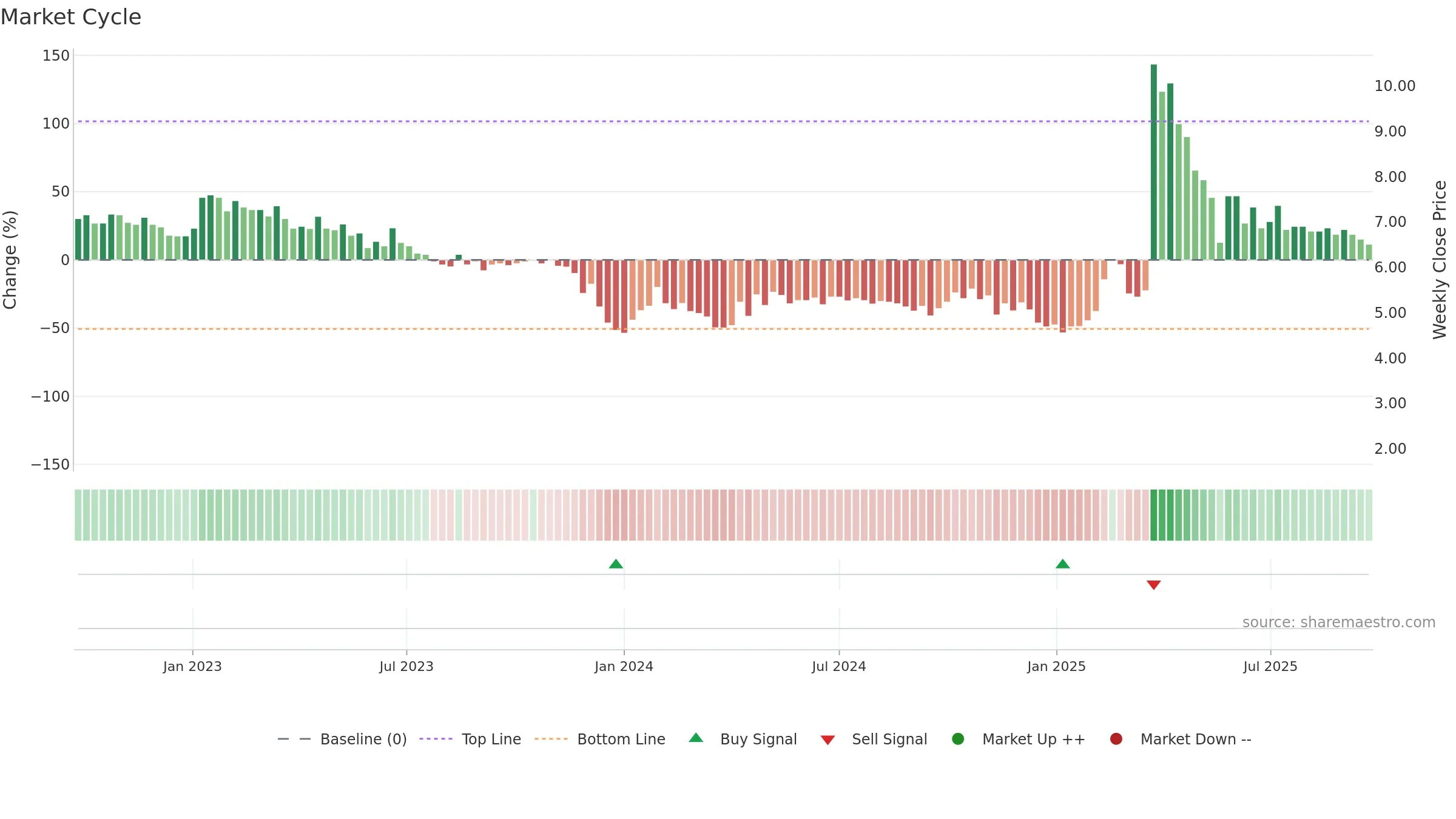Viewport: 1456px width, 819px height.
Task: Click the Baseline (0) dashed legend marker
Action: pyautogui.click(x=294, y=739)
